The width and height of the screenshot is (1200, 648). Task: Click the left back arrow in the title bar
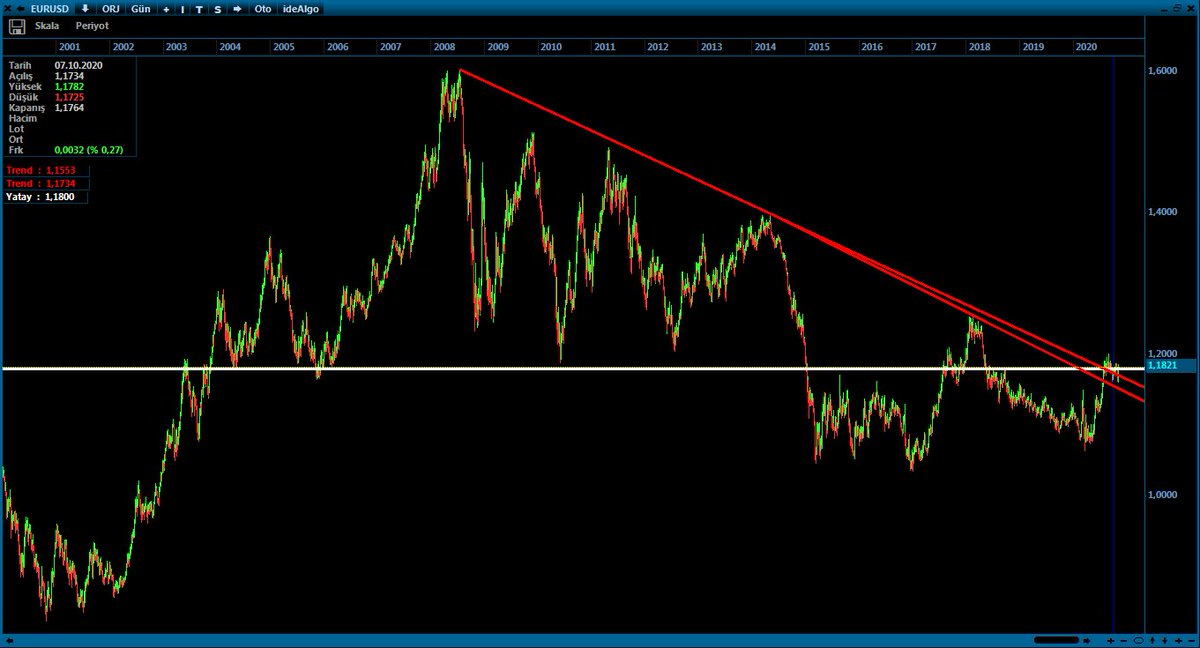tap(21, 9)
